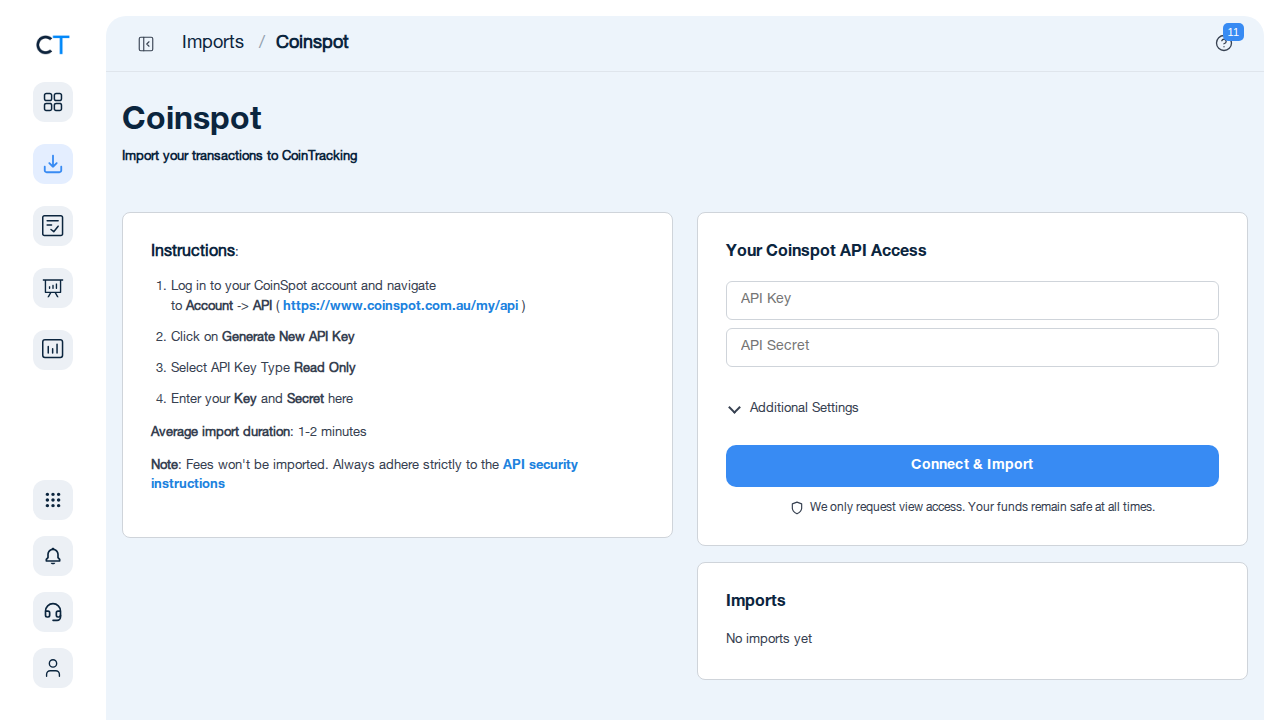
Task: Click Connect & Import button
Action: coord(972,466)
